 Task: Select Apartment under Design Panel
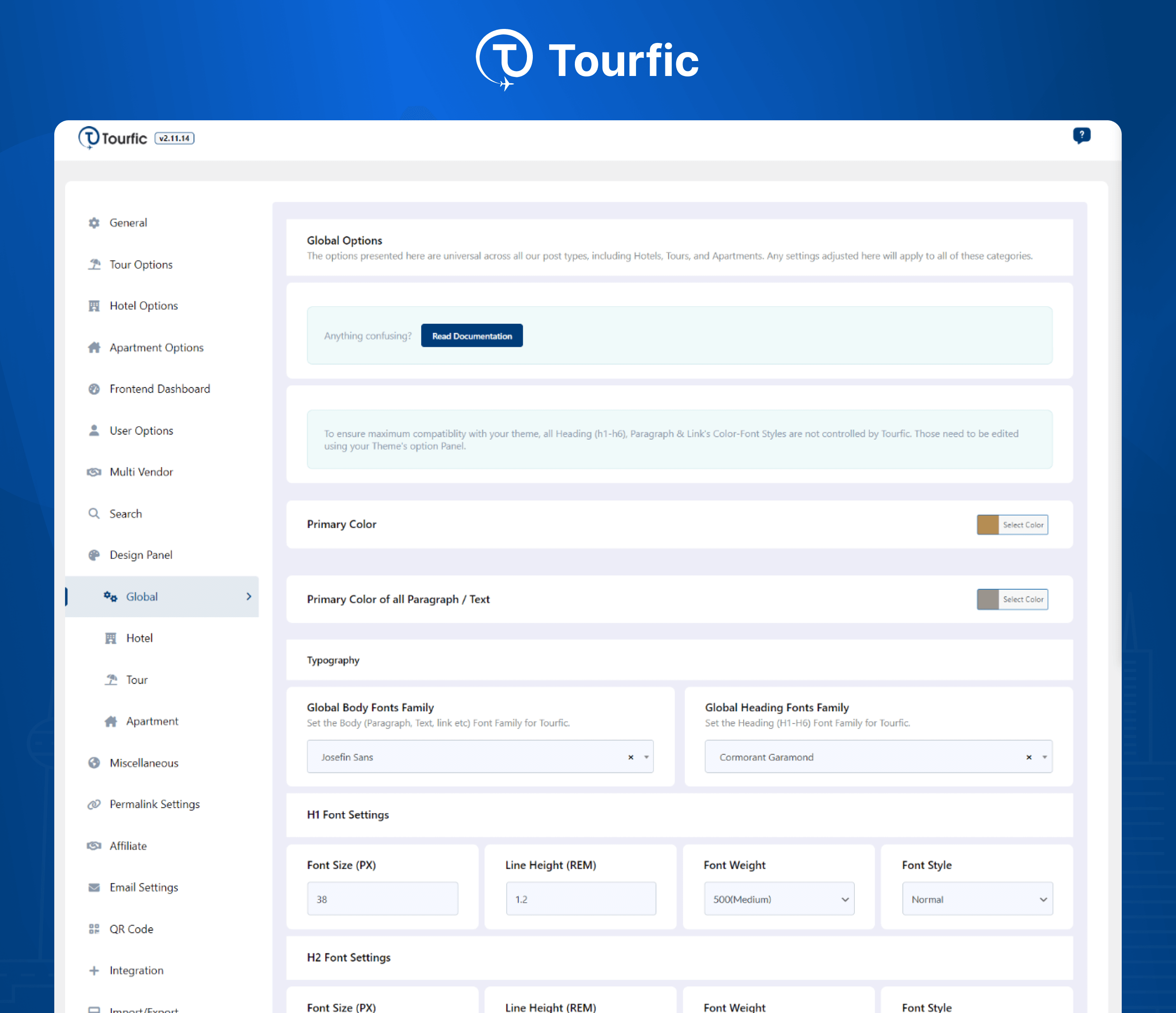[x=152, y=721]
